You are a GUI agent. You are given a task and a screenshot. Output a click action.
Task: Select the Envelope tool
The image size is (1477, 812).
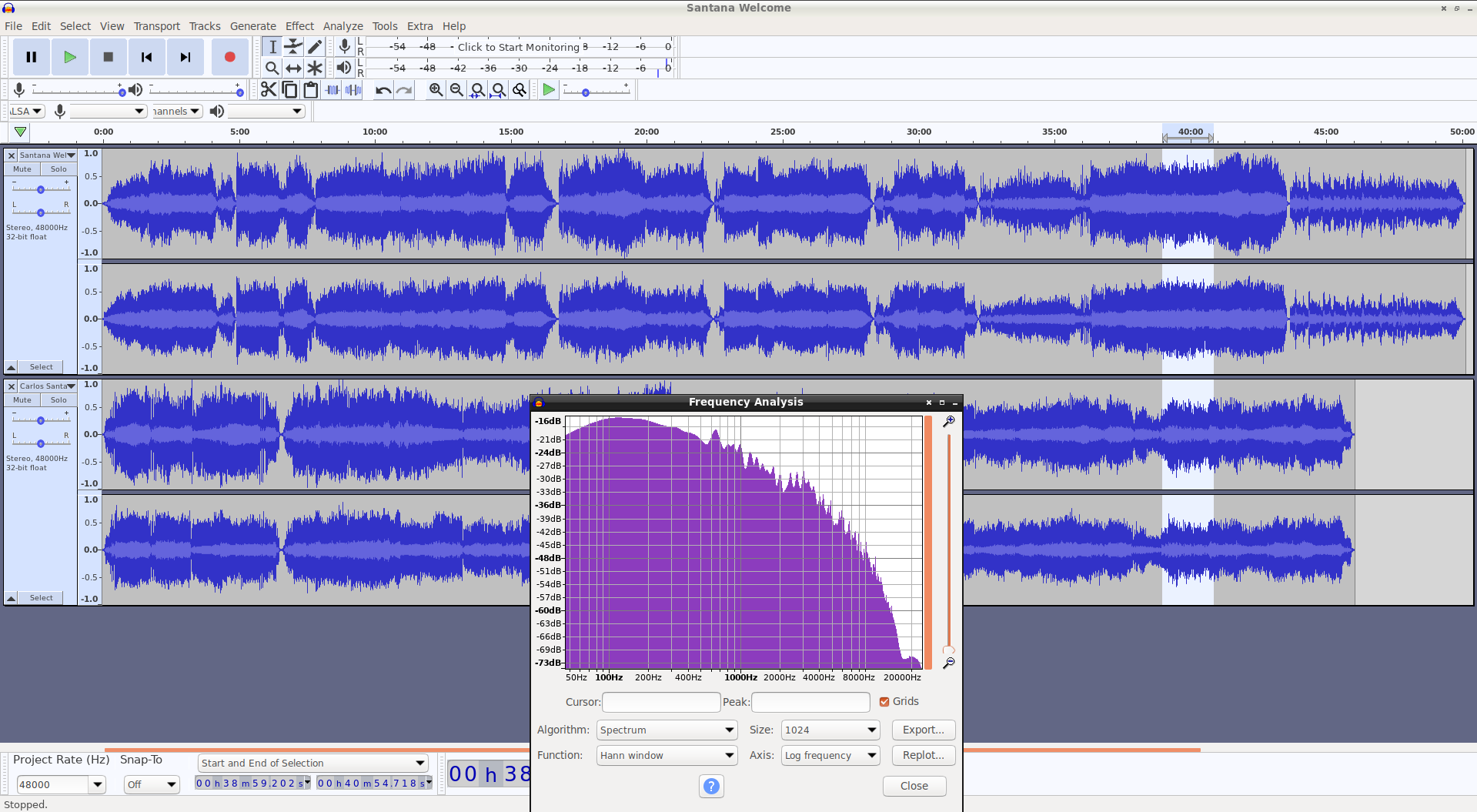[x=293, y=47]
